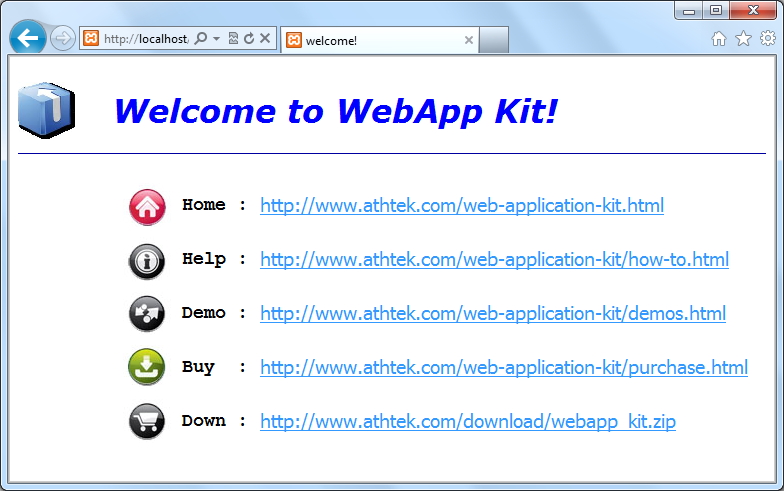The height and width of the screenshot is (491, 784).
Task: Close the 'welcome!' tab
Action: coord(469,40)
